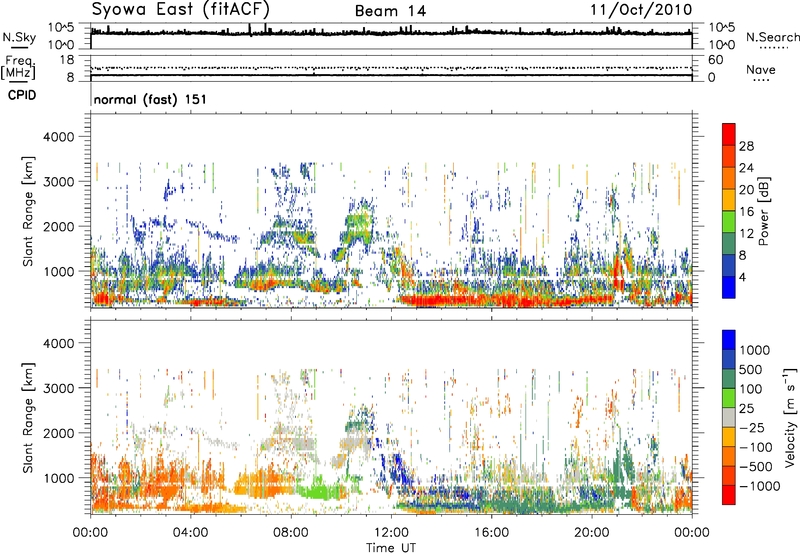800x554 pixels.
Task: Click the 'Syowa East (fitACF)' title
Action: pos(180,10)
